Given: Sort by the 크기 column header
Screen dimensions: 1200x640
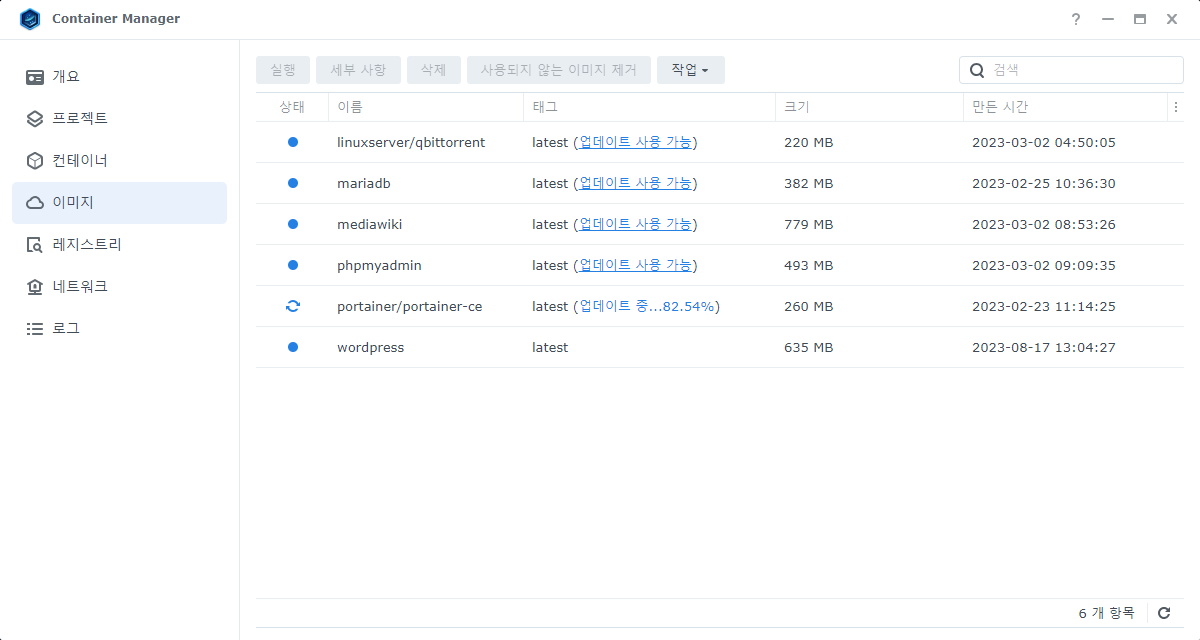Looking at the screenshot, I should [x=870, y=107].
